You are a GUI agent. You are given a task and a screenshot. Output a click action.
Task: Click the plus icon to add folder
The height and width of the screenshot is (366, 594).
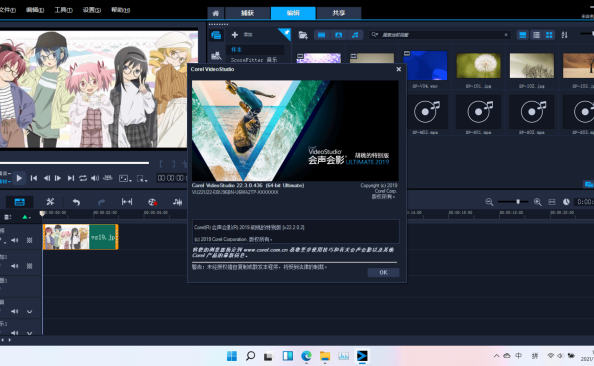tap(234, 35)
